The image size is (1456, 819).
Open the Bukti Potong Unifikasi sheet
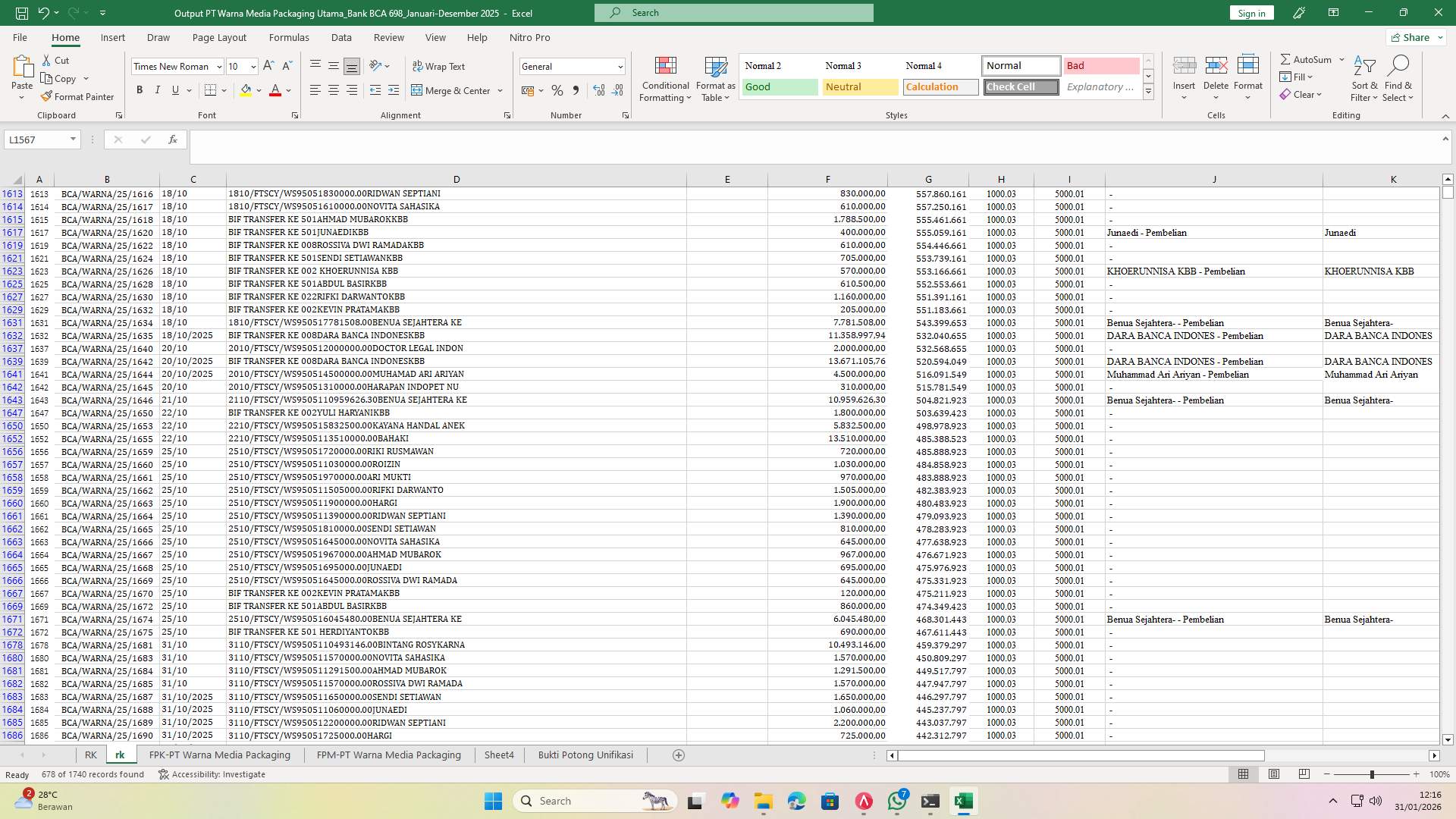[x=585, y=755]
